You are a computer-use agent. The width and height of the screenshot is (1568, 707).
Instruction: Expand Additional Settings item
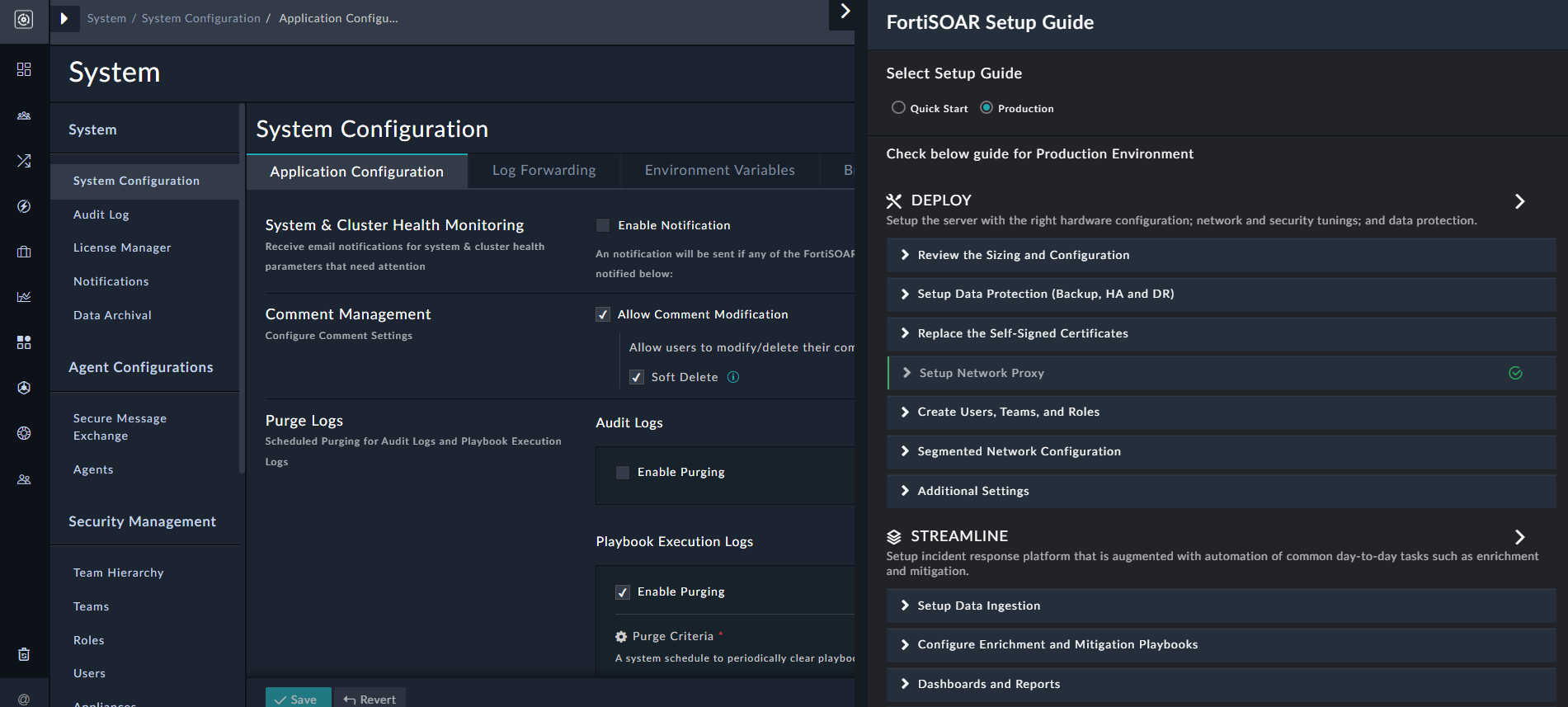1221,491
